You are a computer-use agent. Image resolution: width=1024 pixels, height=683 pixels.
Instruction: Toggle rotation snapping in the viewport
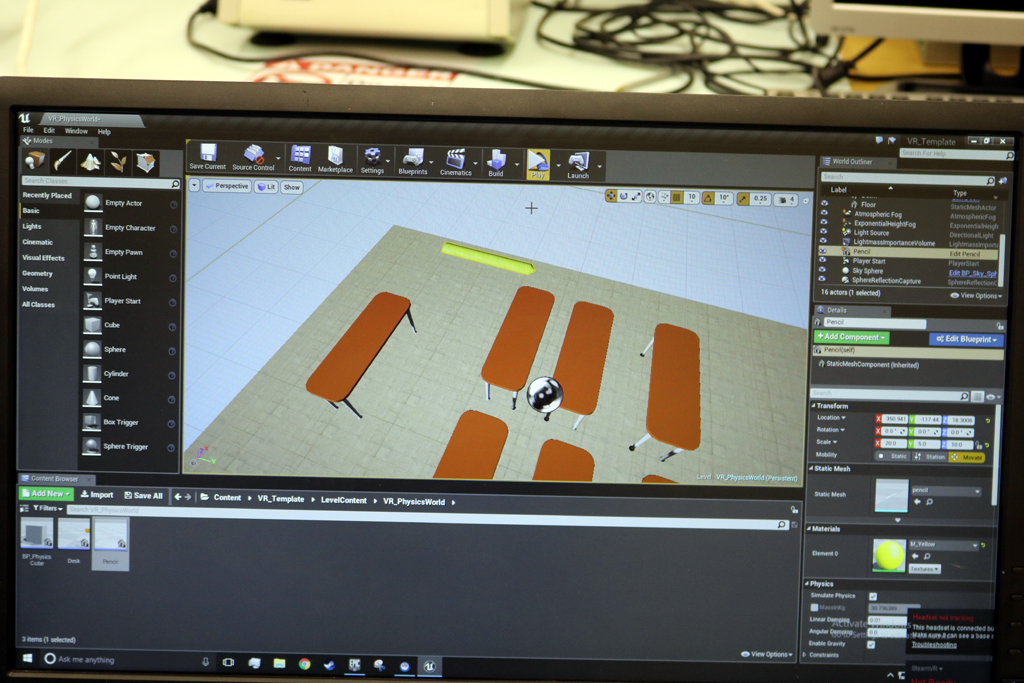click(709, 199)
